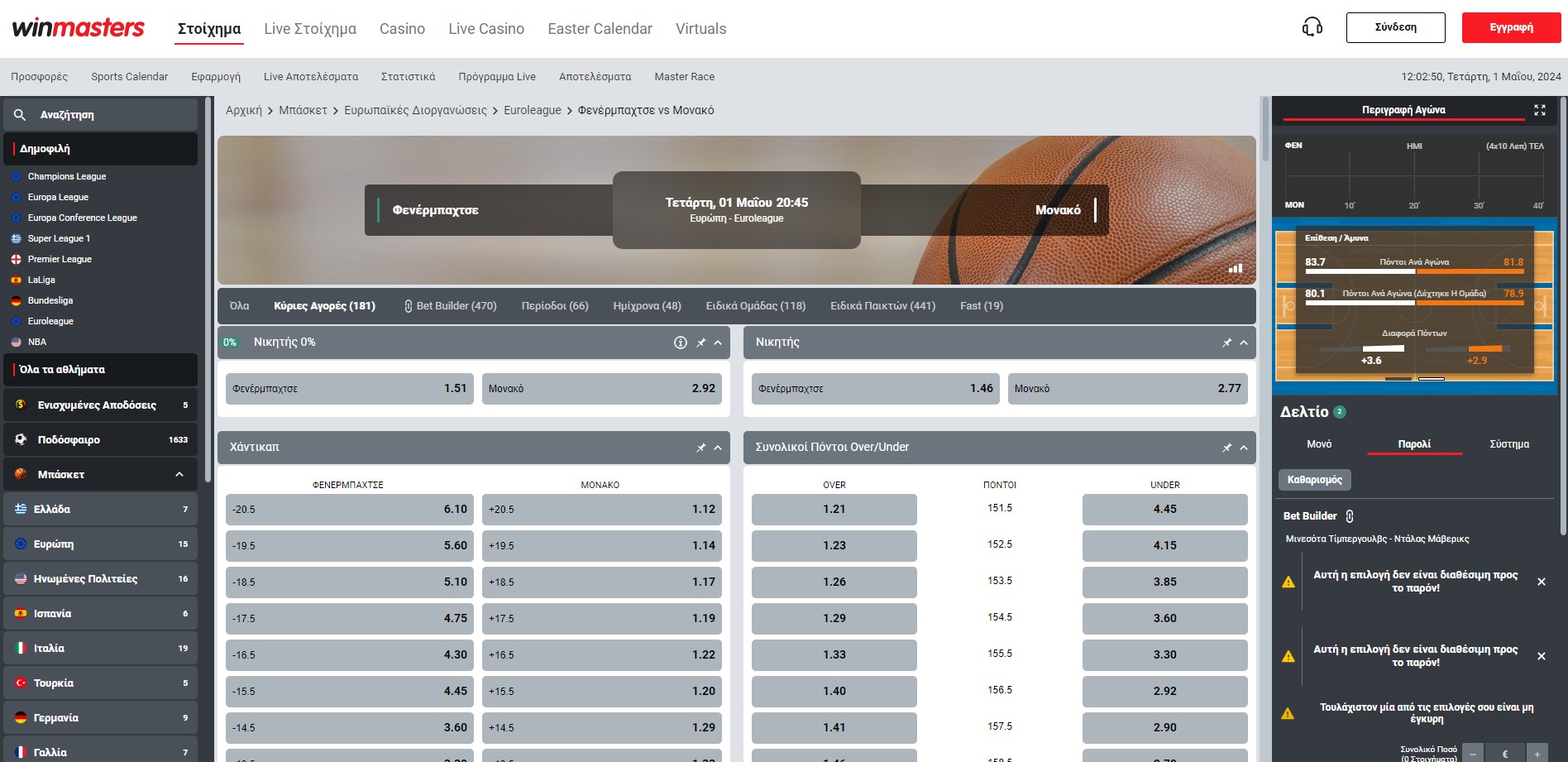
Task: Click the search magnifier icon in sidebar
Action: pos(20,115)
